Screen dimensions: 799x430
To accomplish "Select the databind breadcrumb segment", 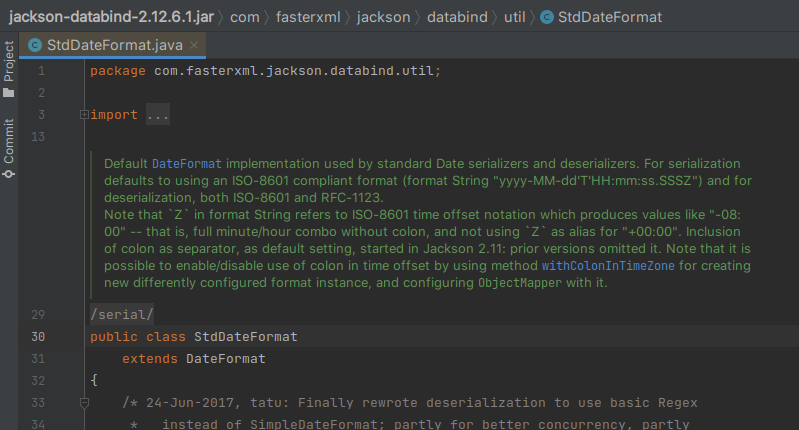I will click(x=457, y=17).
